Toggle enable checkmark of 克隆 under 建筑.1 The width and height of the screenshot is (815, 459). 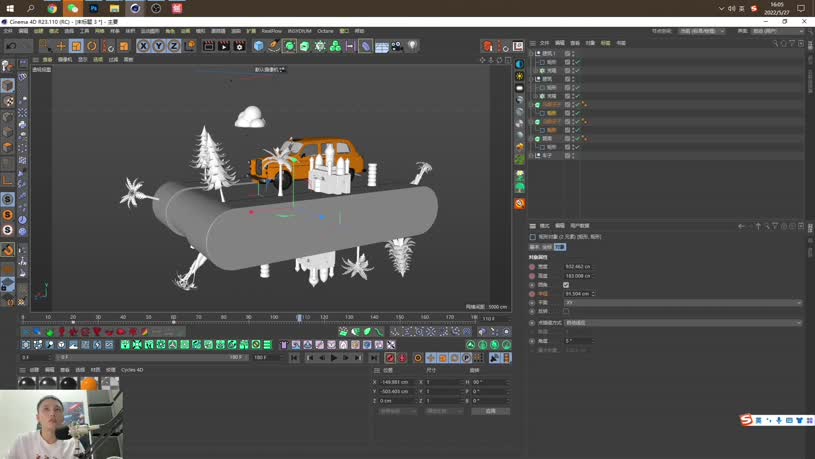pyautogui.click(x=577, y=70)
